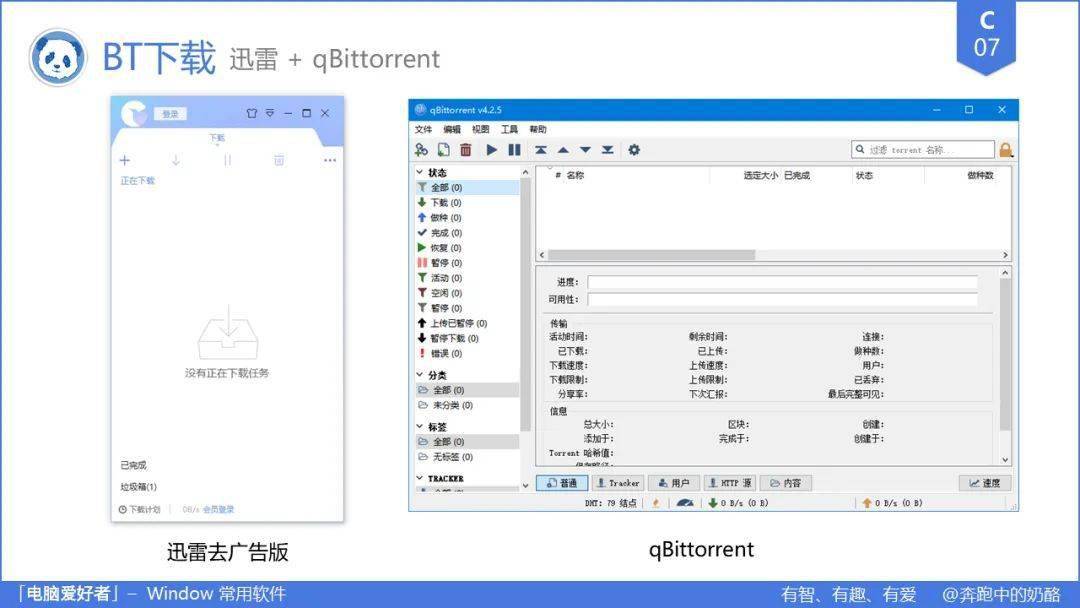Open qBittorrent 视图 menu
Image resolution: width=1080 pixels, height=608 pixels.
(480, 129)
